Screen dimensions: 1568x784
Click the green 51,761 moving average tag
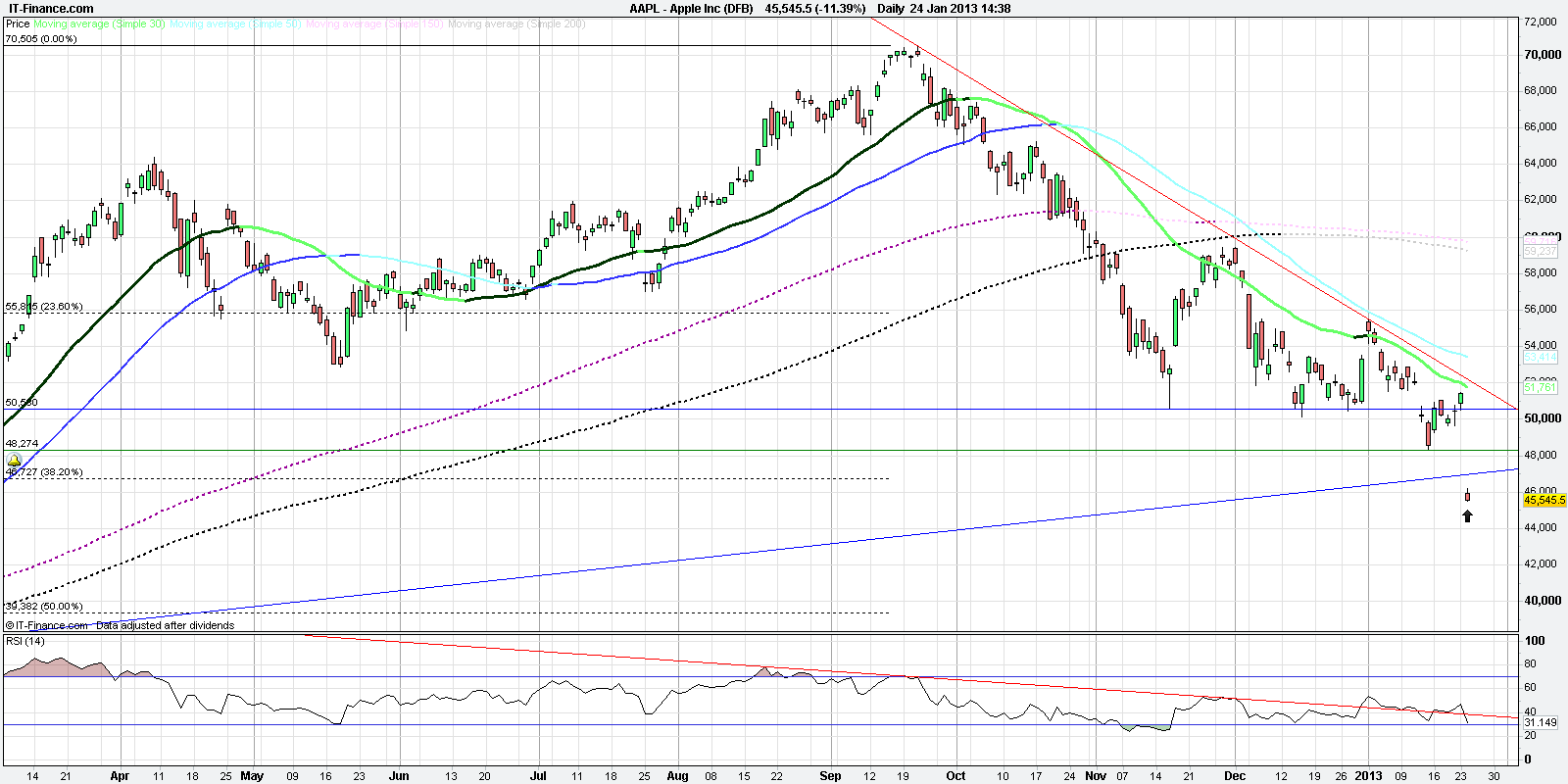coord(1540,388)
